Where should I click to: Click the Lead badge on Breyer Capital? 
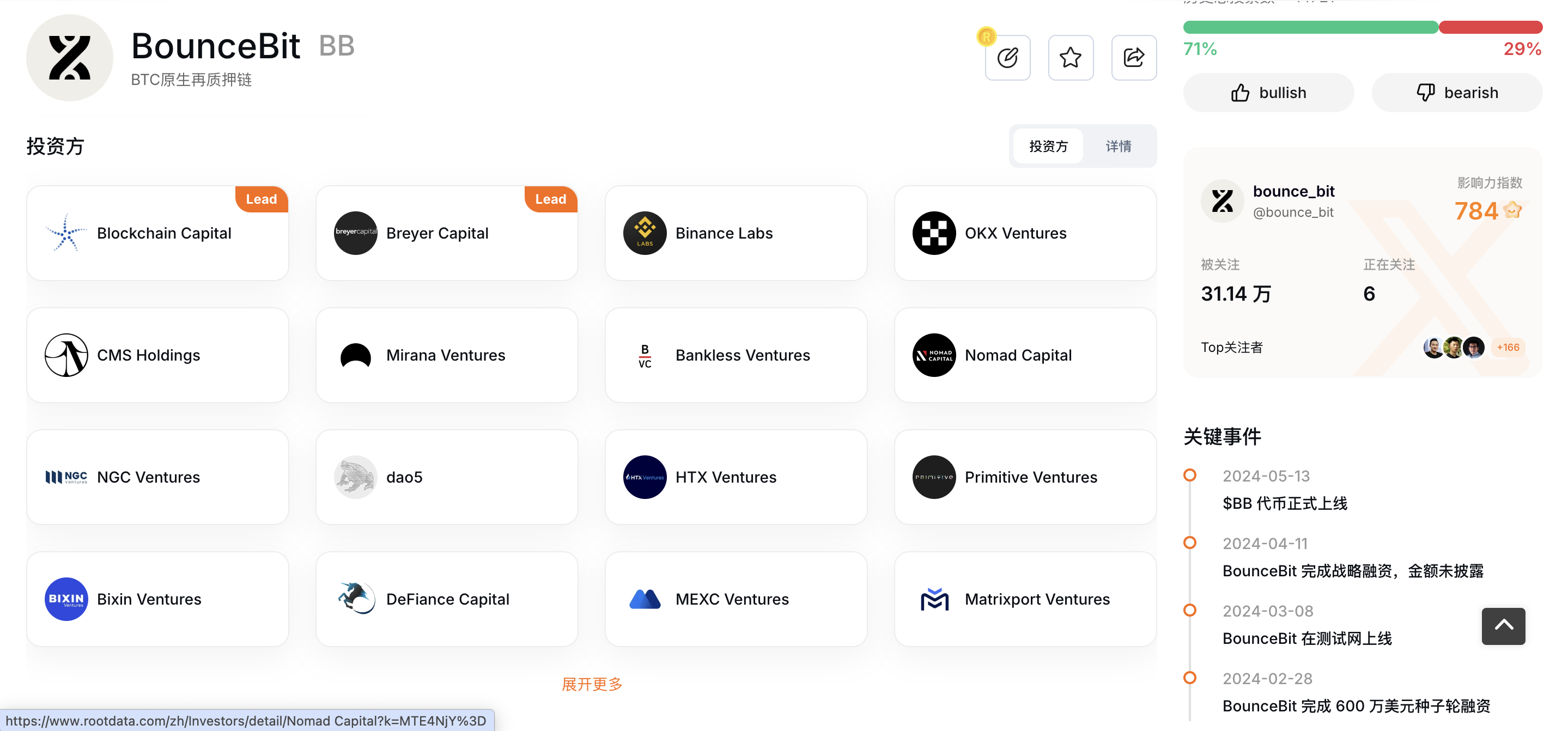550,199
